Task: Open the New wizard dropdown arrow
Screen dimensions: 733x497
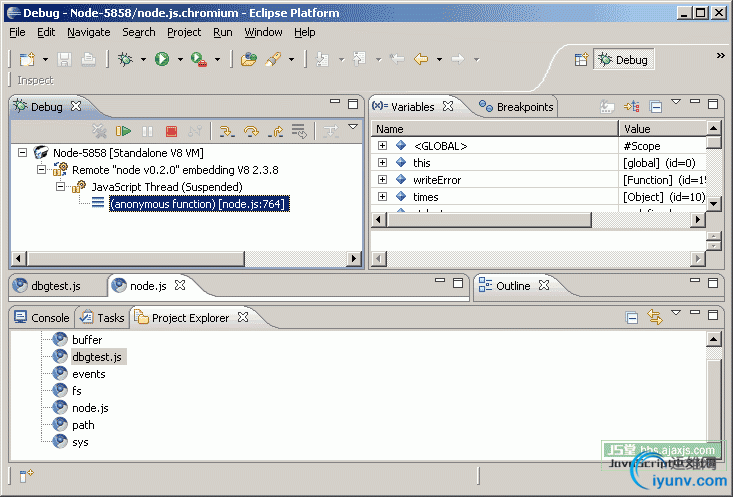Action: [45, 59]
